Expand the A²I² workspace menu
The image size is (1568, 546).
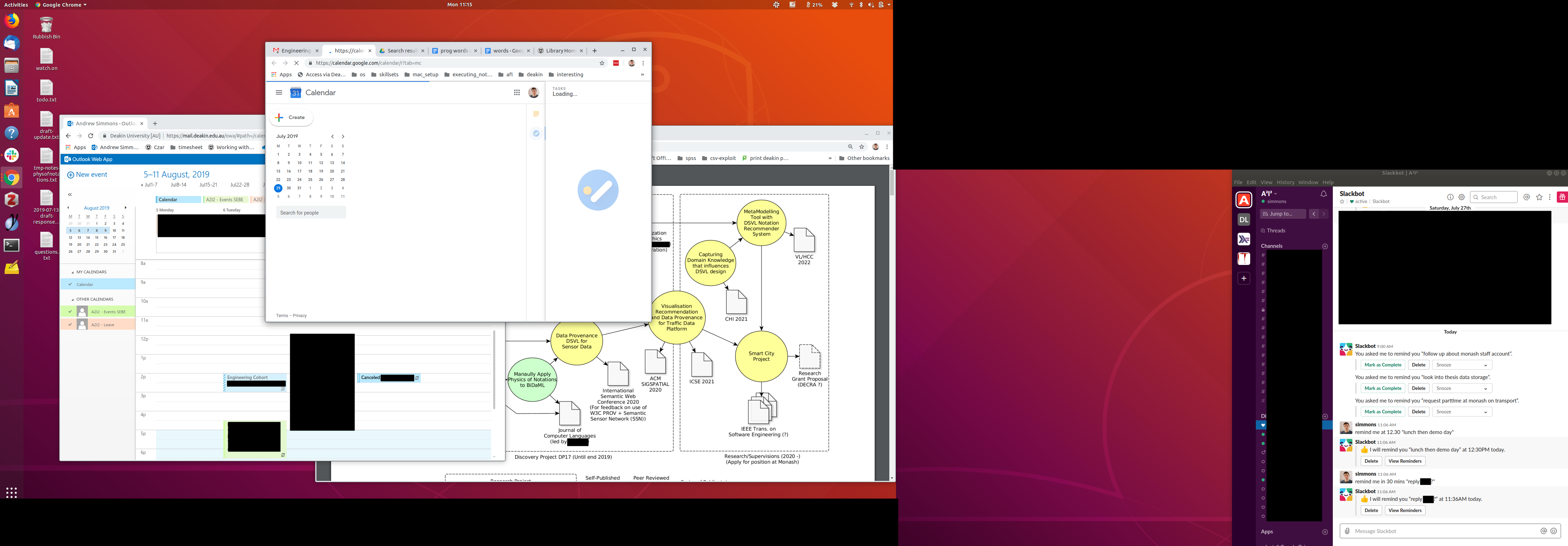(x=1269, y=194)
